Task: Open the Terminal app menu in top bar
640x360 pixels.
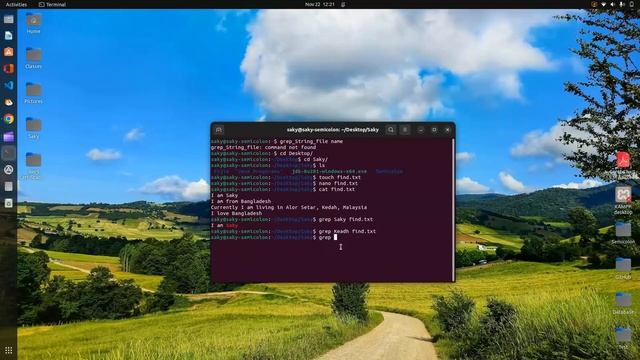Action: [52, 4]
